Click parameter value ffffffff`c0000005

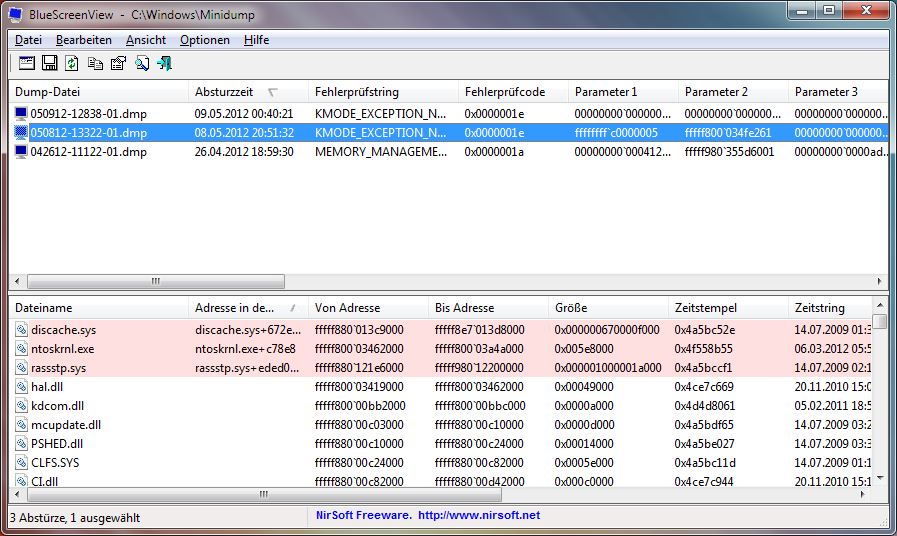[x=616, y=133]
